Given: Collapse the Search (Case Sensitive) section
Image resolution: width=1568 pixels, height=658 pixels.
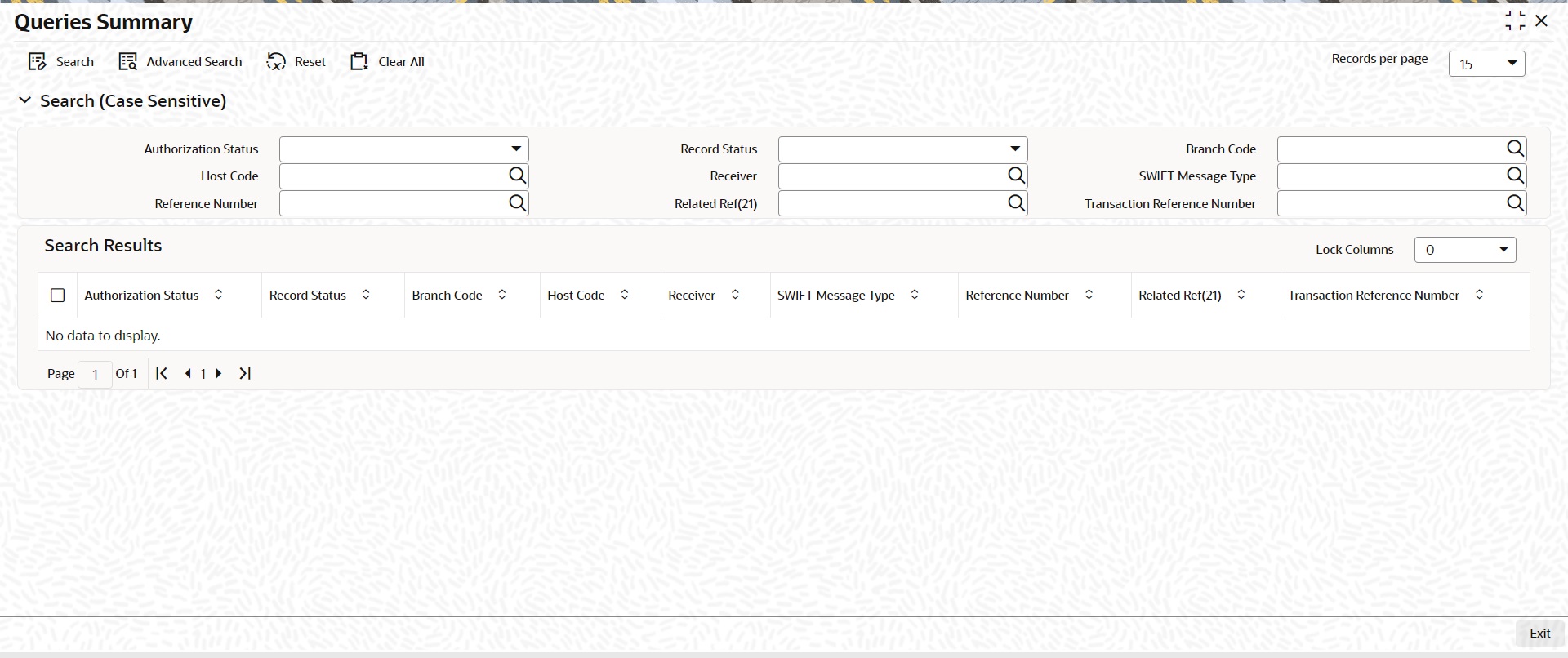Looking at the screenshot, I should (x=25, y=100).
